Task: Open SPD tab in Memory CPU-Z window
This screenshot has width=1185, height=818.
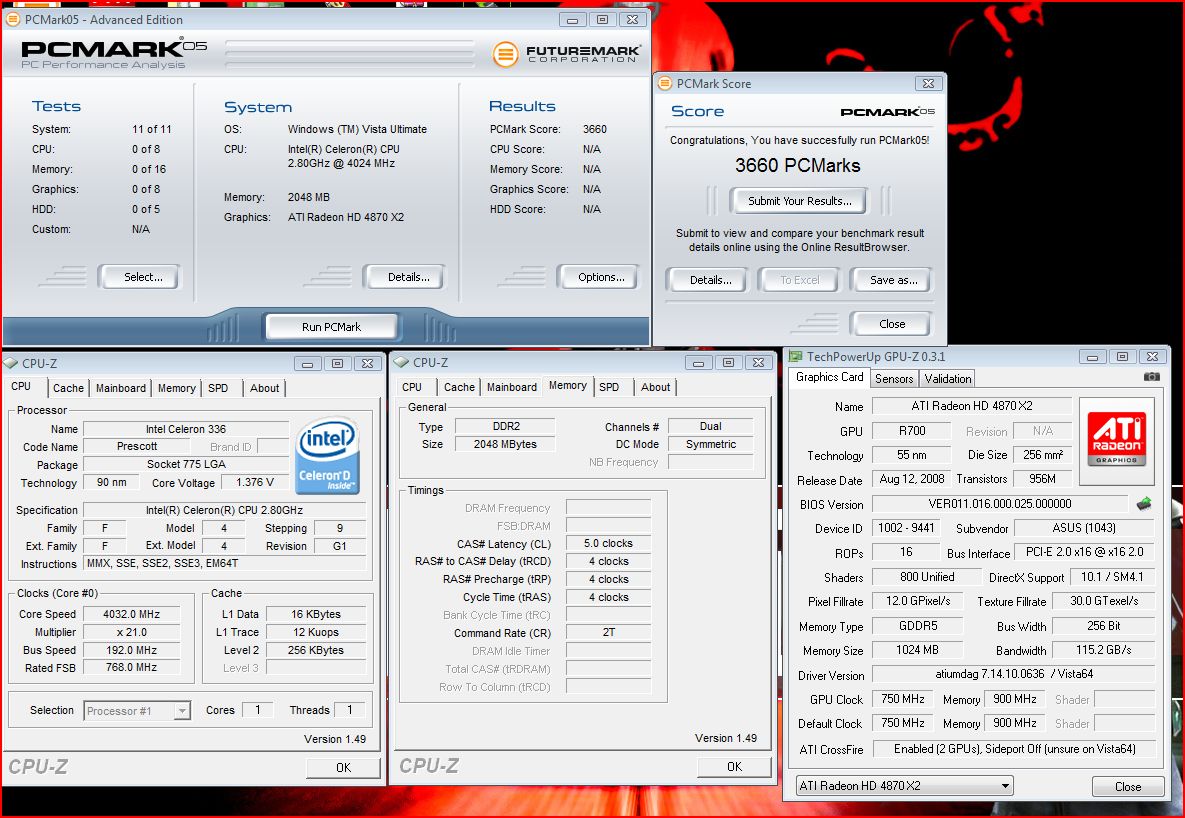Action: pyautogui.click(x=609, y=387)
